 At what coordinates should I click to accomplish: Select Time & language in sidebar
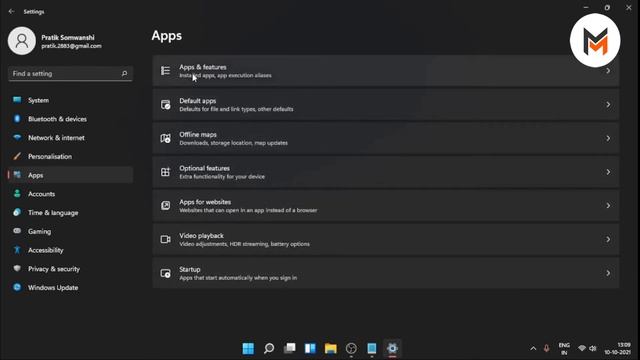click(70, 213)
